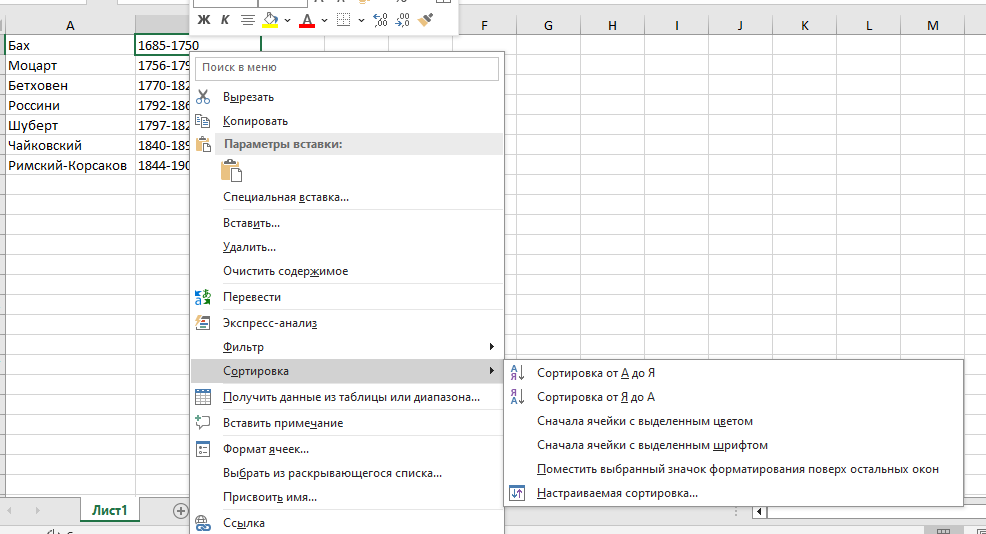The image size is (986, 534).
Task: Click the Формат ячеек icon
Action: point(202,449)
